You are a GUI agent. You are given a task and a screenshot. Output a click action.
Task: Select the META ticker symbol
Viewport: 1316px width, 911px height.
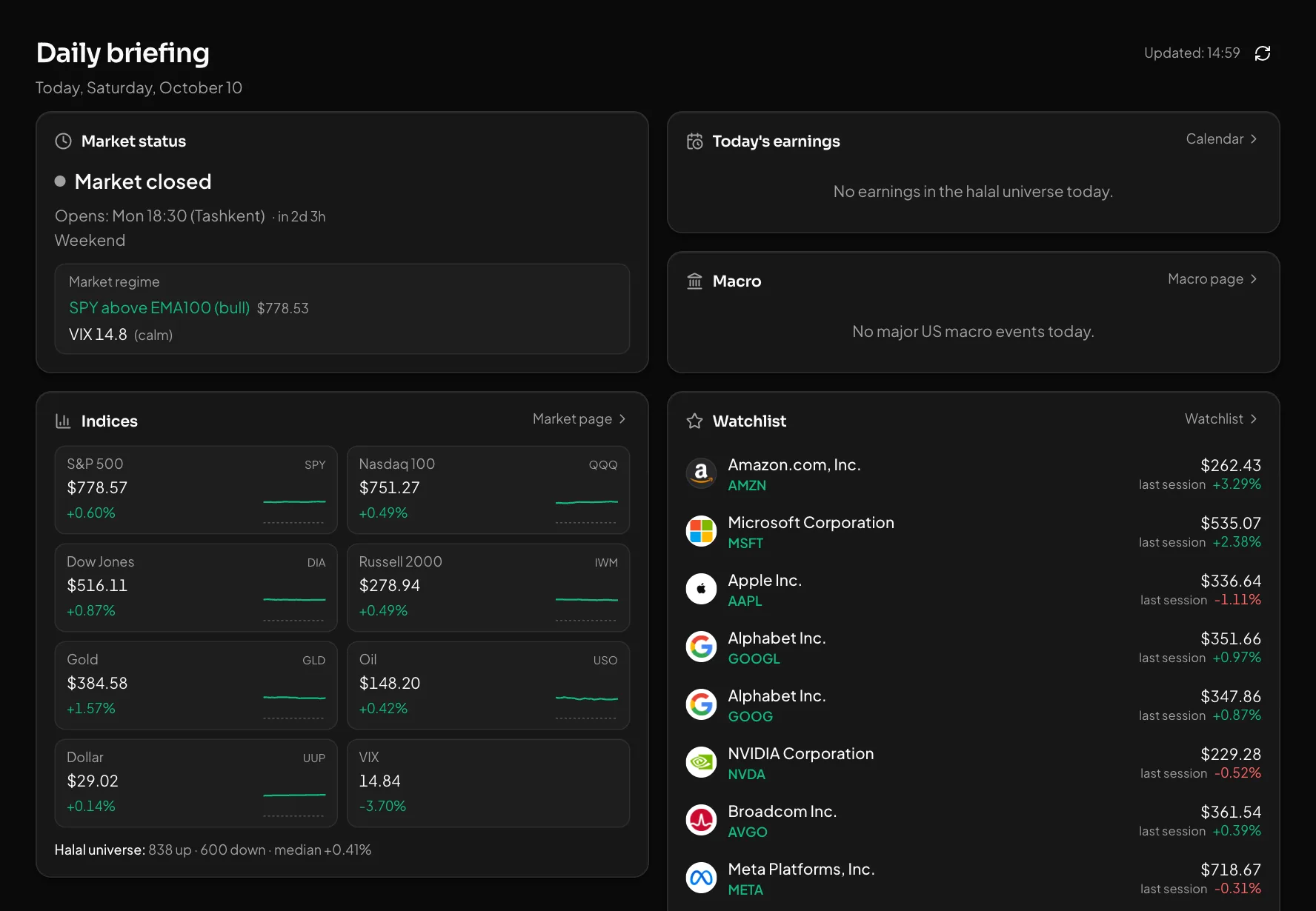(x=745, y=890)
